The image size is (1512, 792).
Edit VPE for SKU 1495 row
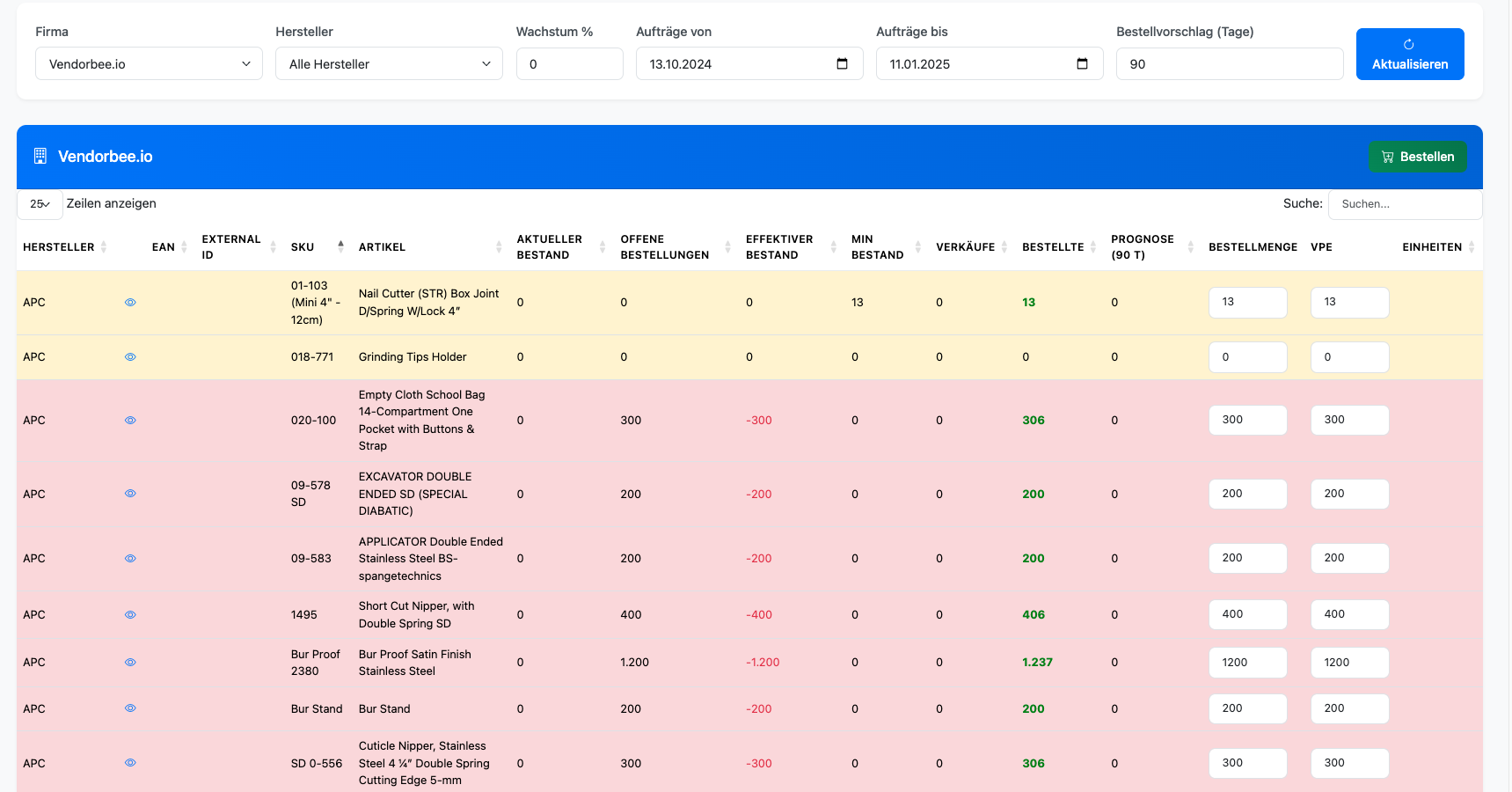[1349, 614]
